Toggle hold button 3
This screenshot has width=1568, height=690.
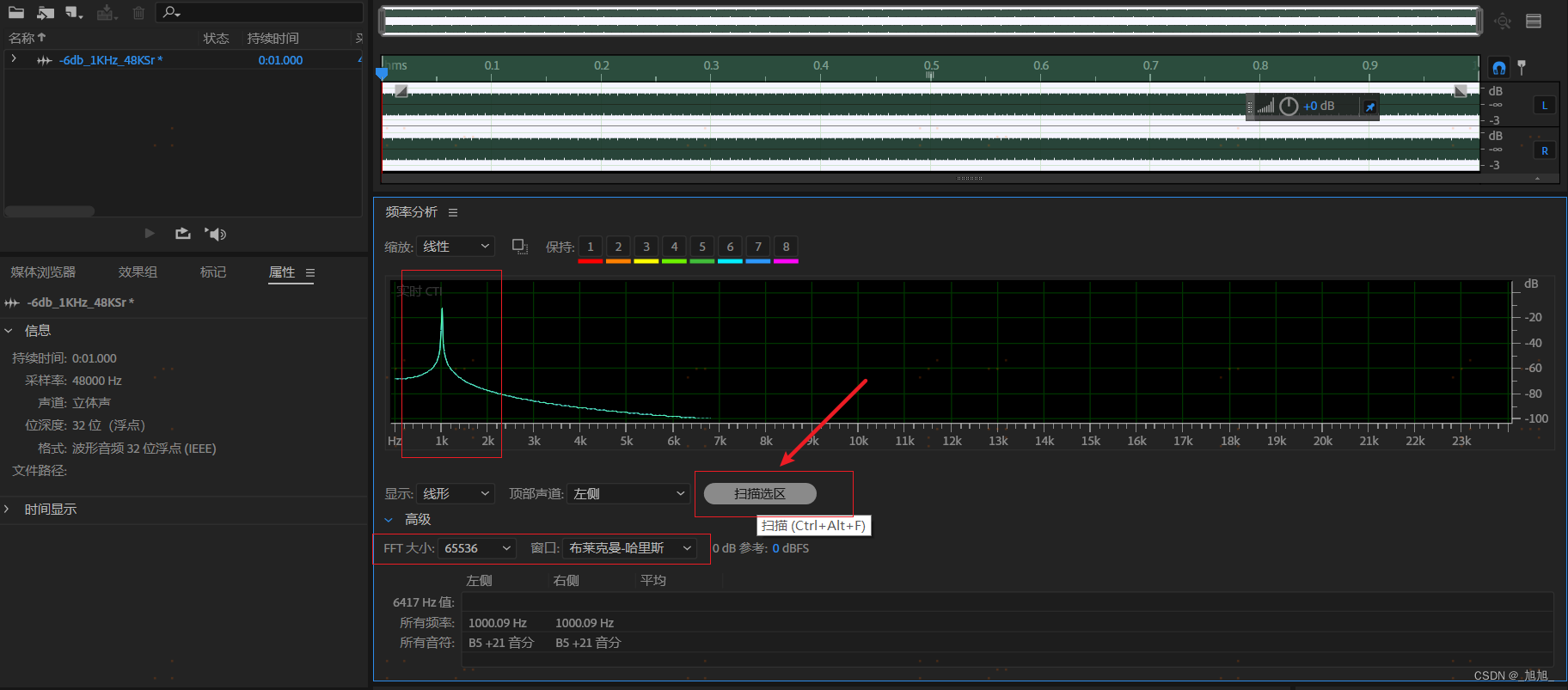coord(646,247)
